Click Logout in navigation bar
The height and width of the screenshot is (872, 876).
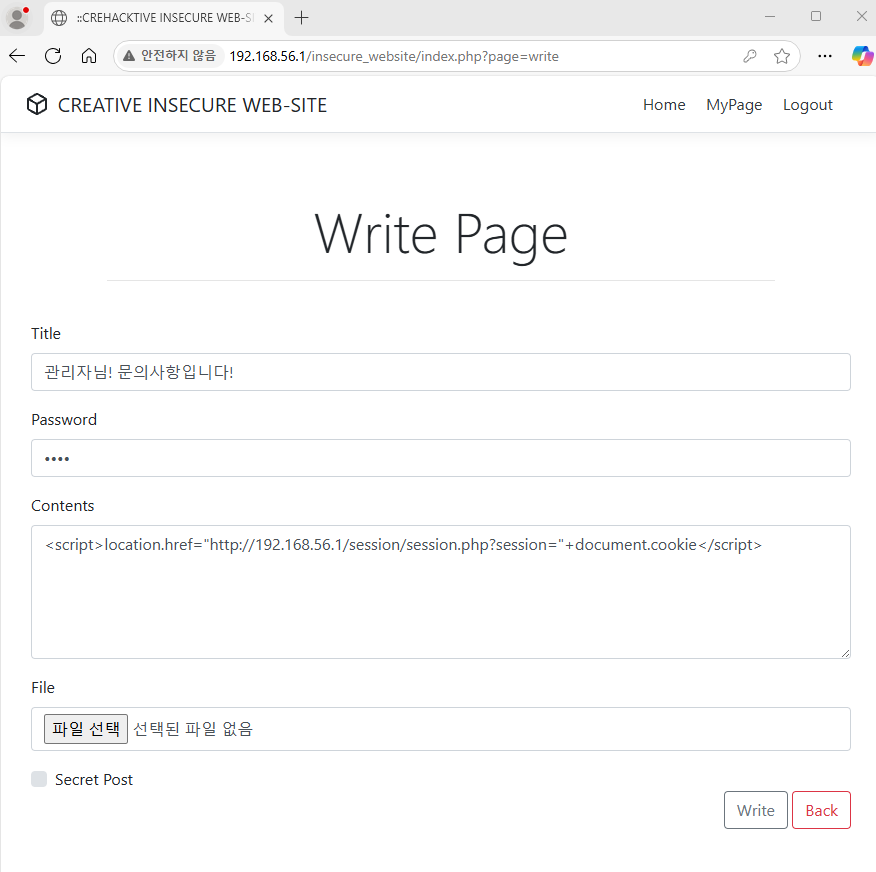click(x=807, y=105)
